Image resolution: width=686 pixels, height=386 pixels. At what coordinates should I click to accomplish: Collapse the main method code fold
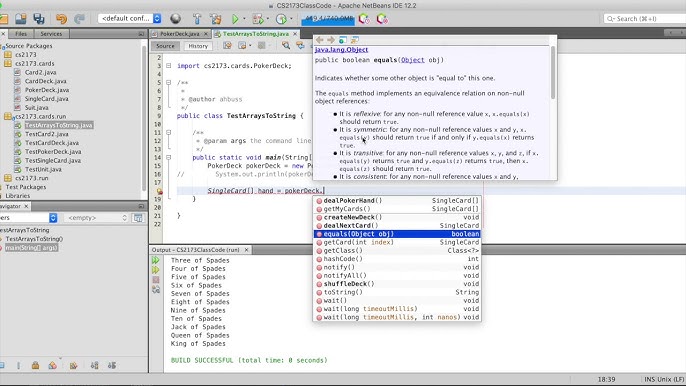point(168,157)
